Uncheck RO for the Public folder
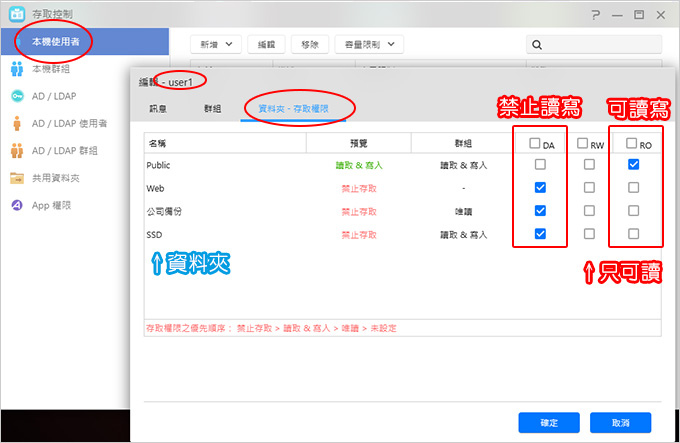Screen dimensions: 680x443 (634, 164)
